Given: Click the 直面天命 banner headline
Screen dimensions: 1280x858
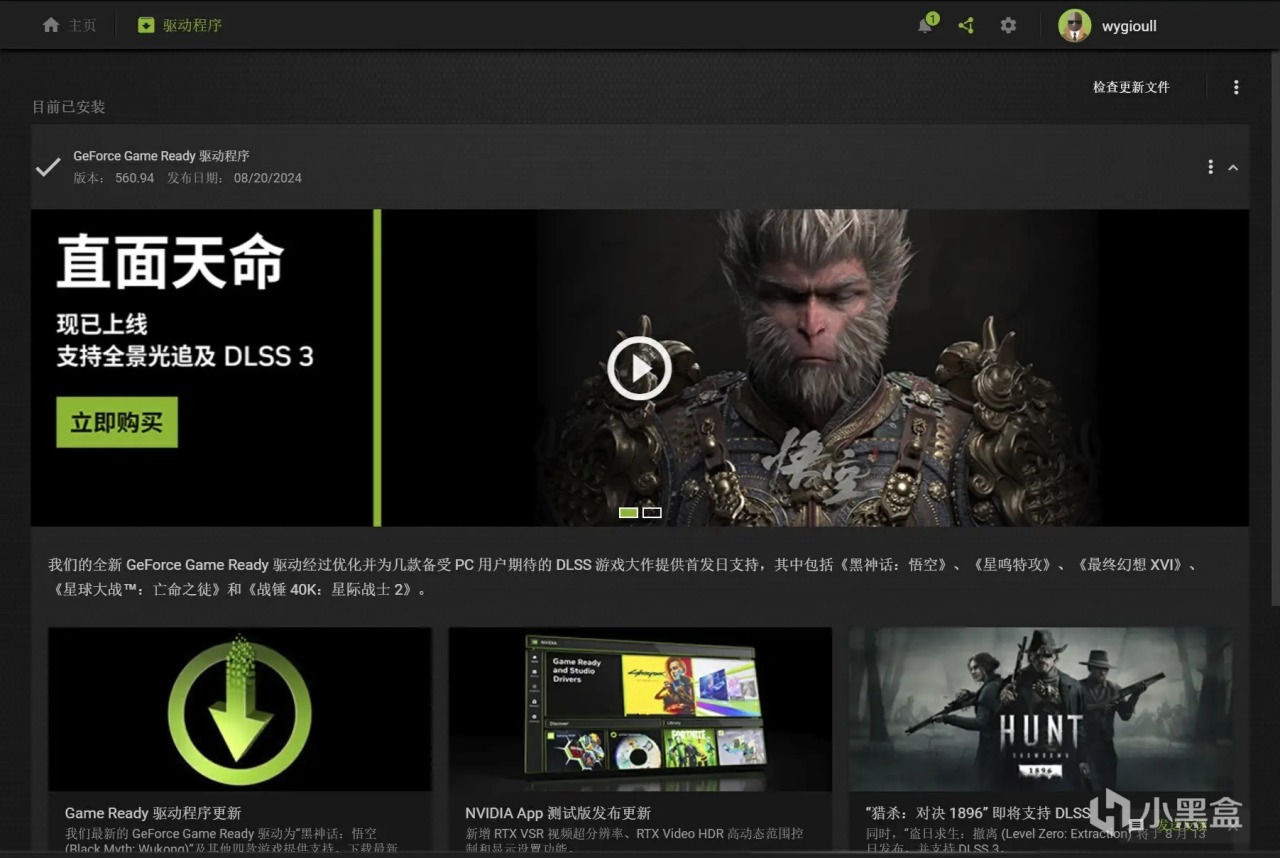Looking at the screenshot, I should (x=170, y=263).
